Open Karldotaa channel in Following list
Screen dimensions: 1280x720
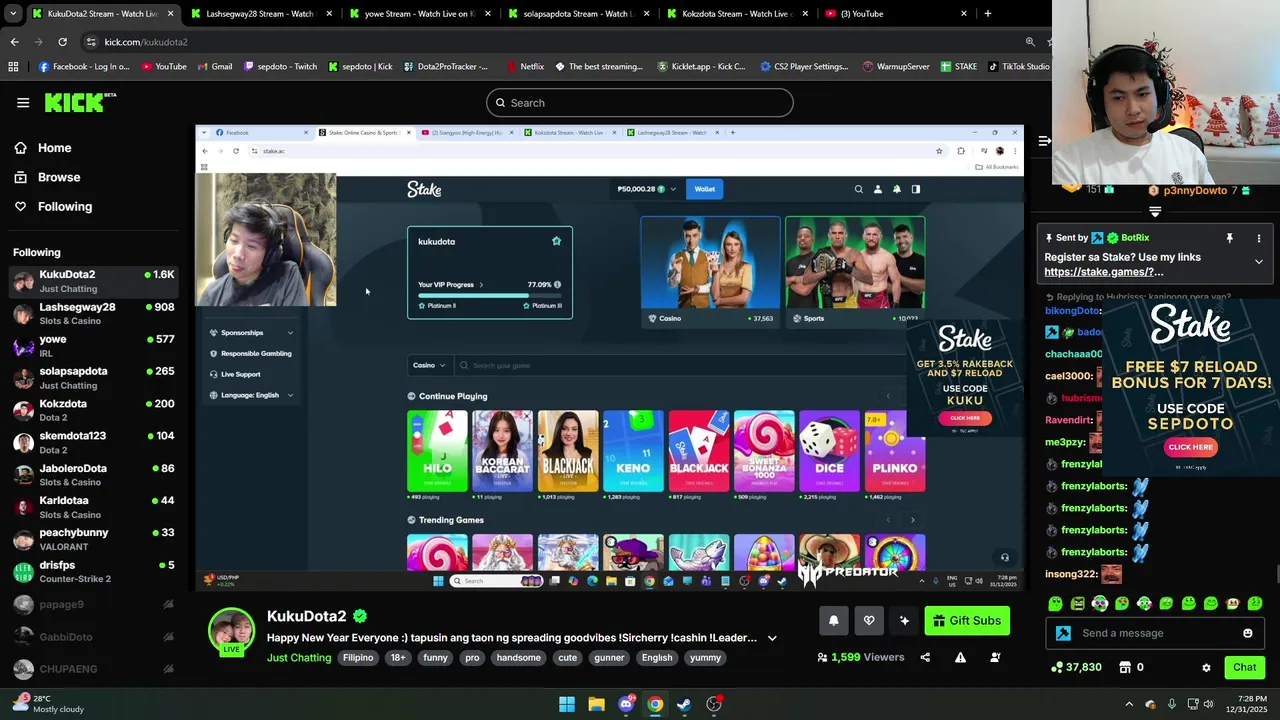[x=93, y=507]
